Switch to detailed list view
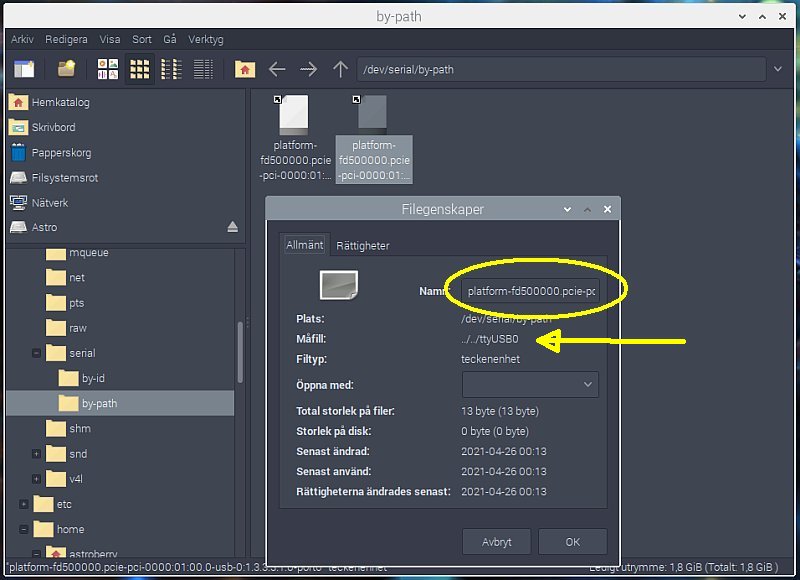Screen dimensions: 800x580 [x=203, y=69]
